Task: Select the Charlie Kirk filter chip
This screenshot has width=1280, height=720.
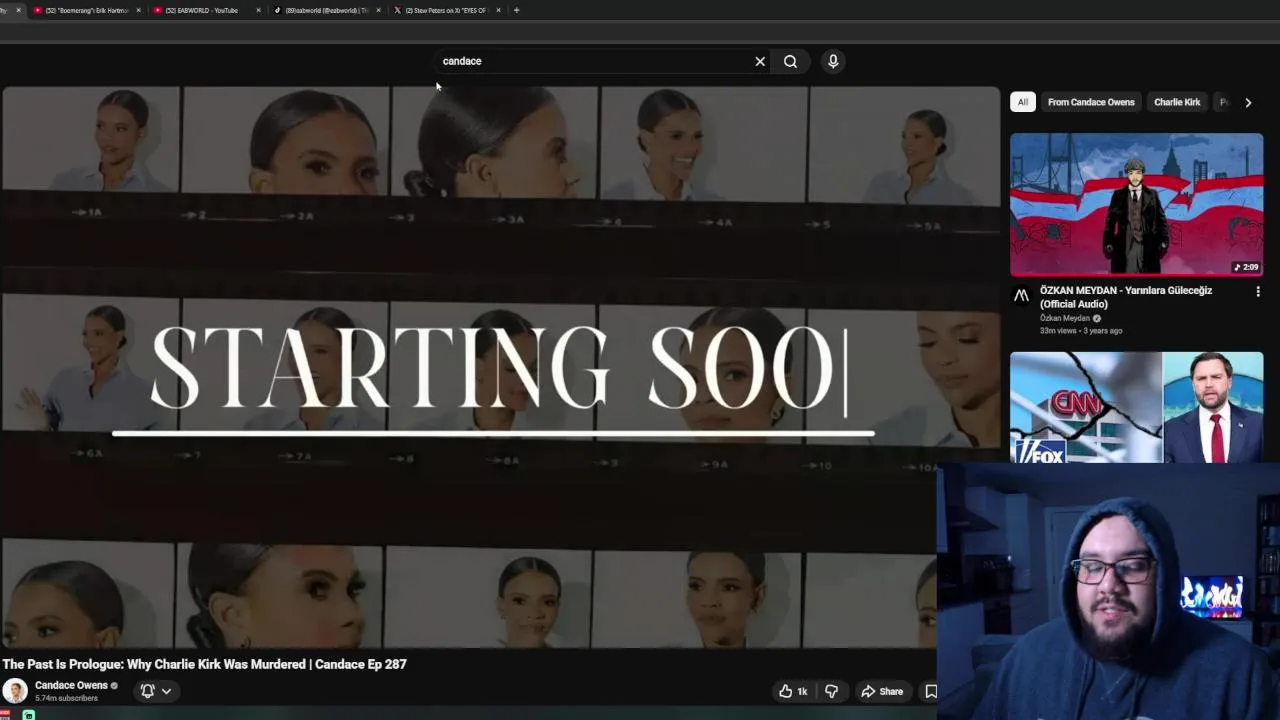Action: pos(1177,102)
